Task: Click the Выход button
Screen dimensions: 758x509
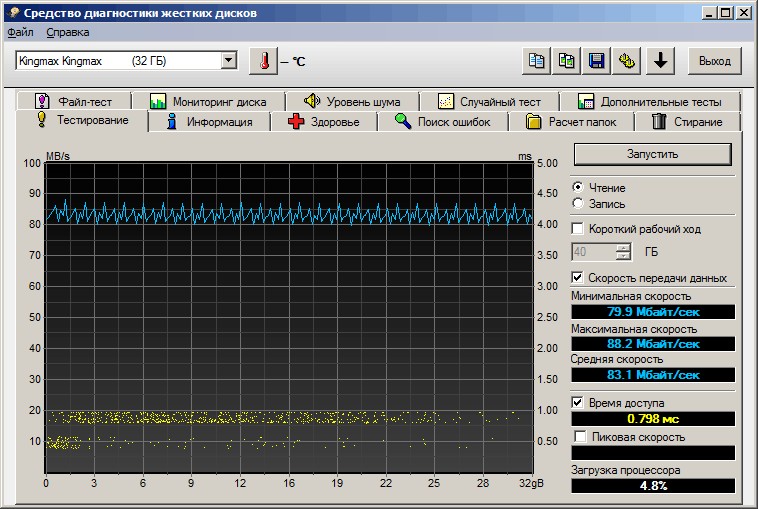Action: coord(714,61)
